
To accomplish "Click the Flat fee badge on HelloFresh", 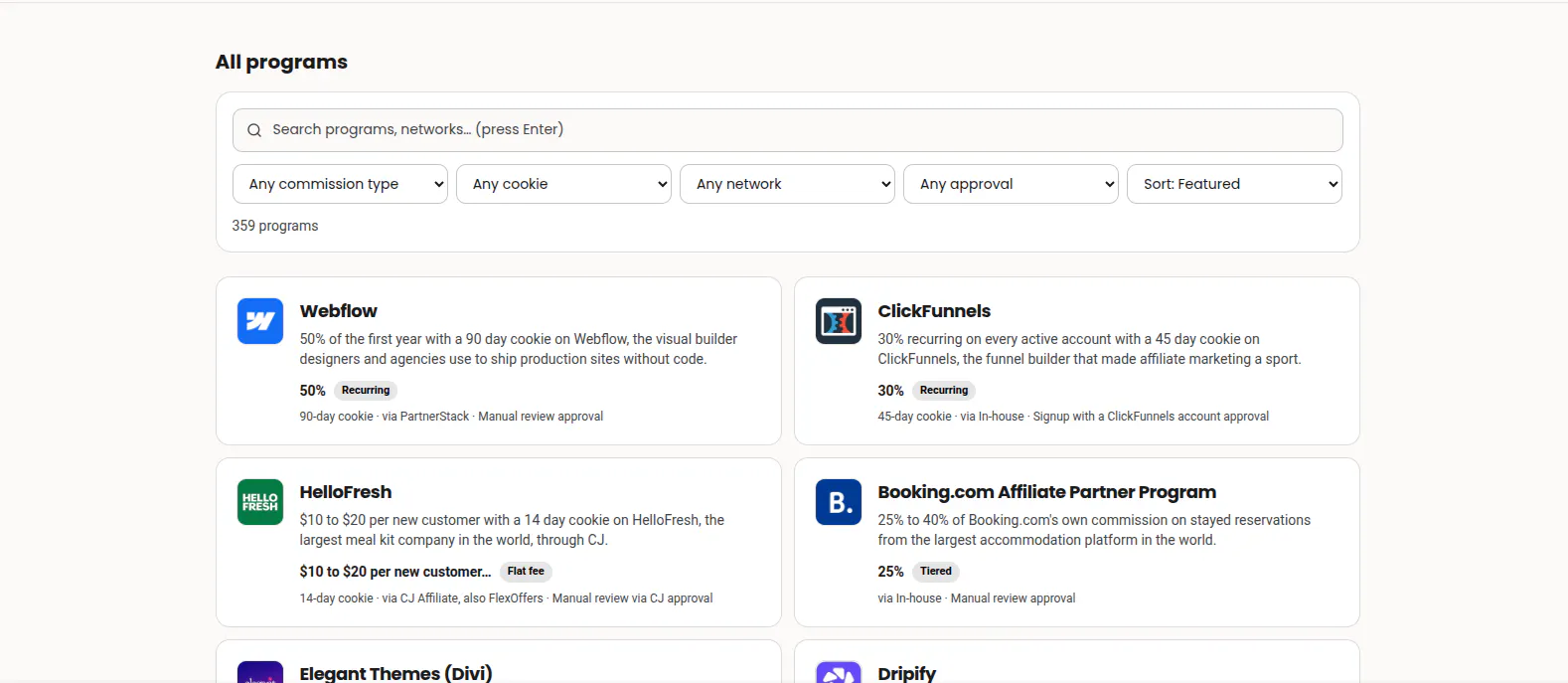I will click(x=526, y=572).
